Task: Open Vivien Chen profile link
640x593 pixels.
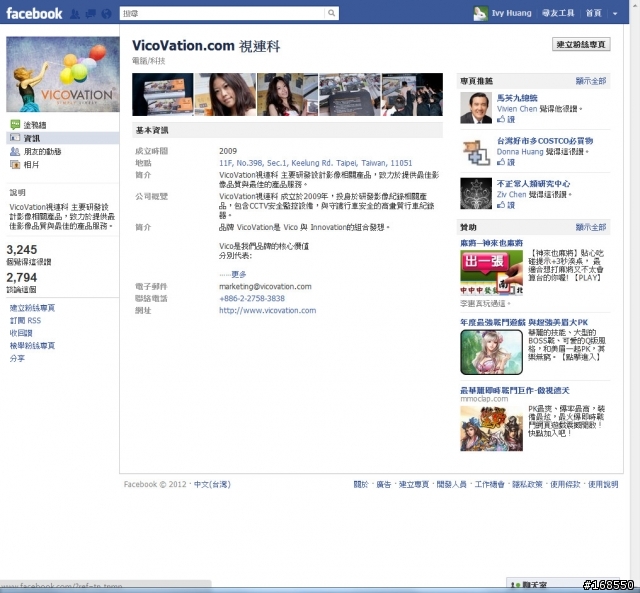Action: point(517,109)
